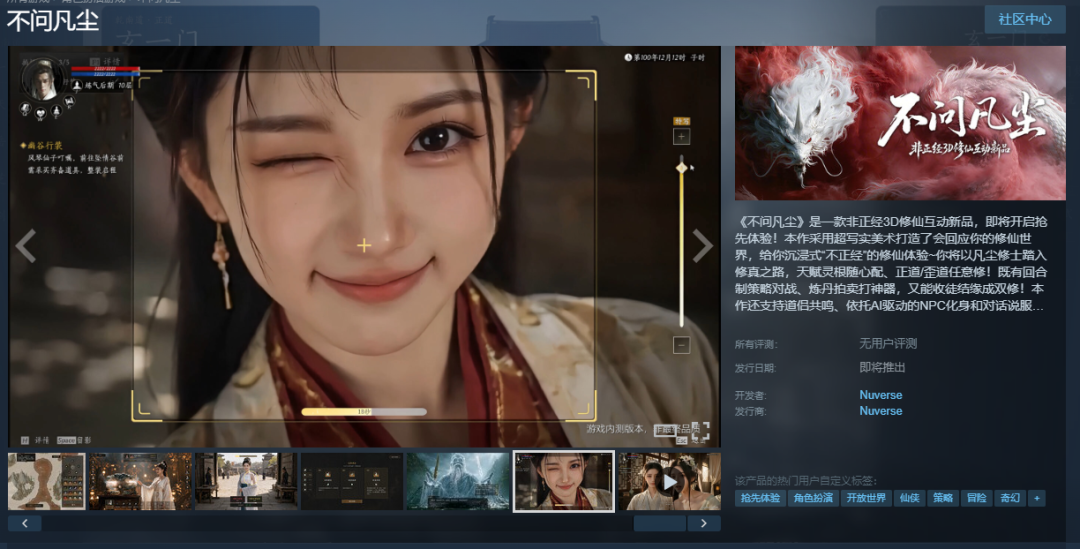Select the 角色扮演 tag

point(813,498)
